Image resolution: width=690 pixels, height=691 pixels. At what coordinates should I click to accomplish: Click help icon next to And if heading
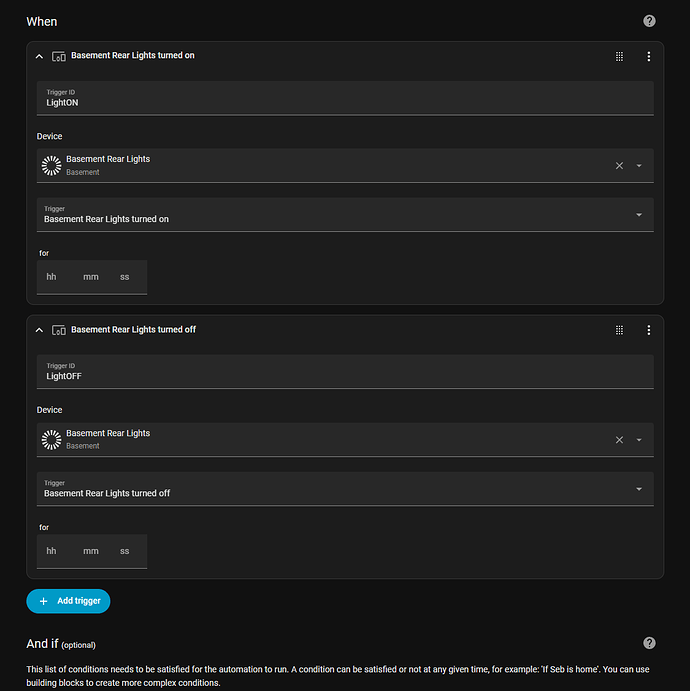650,643
